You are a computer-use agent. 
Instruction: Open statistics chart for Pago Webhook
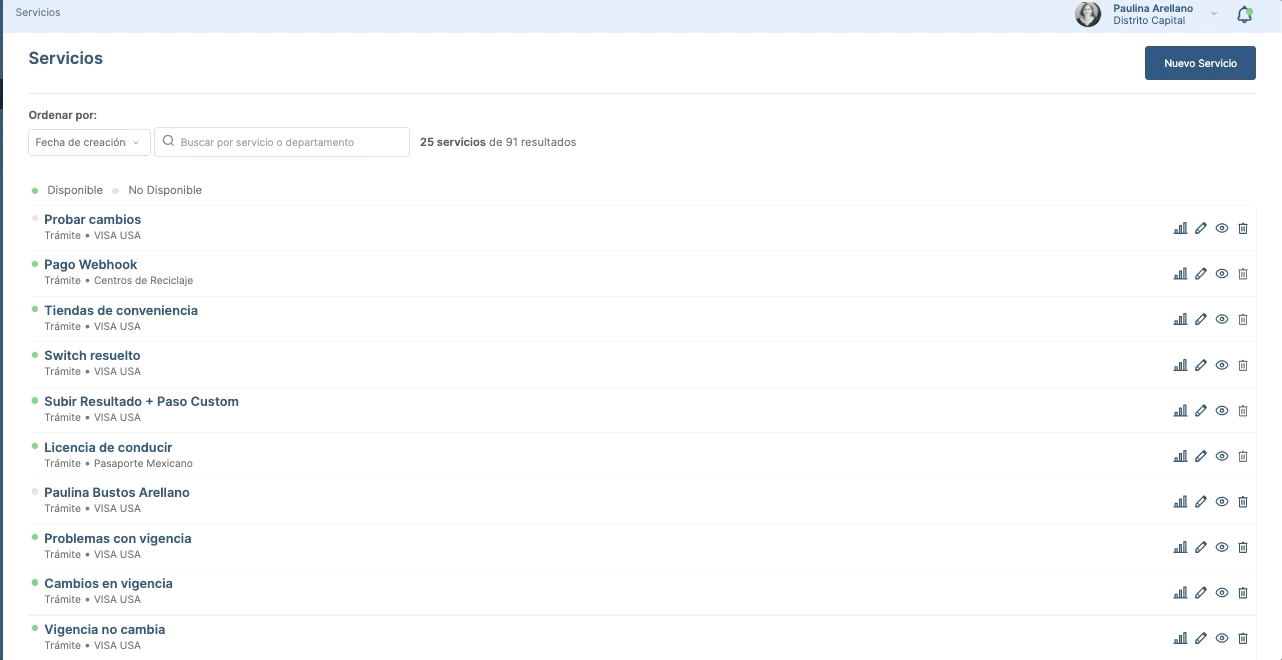[x=1180, y=274]
